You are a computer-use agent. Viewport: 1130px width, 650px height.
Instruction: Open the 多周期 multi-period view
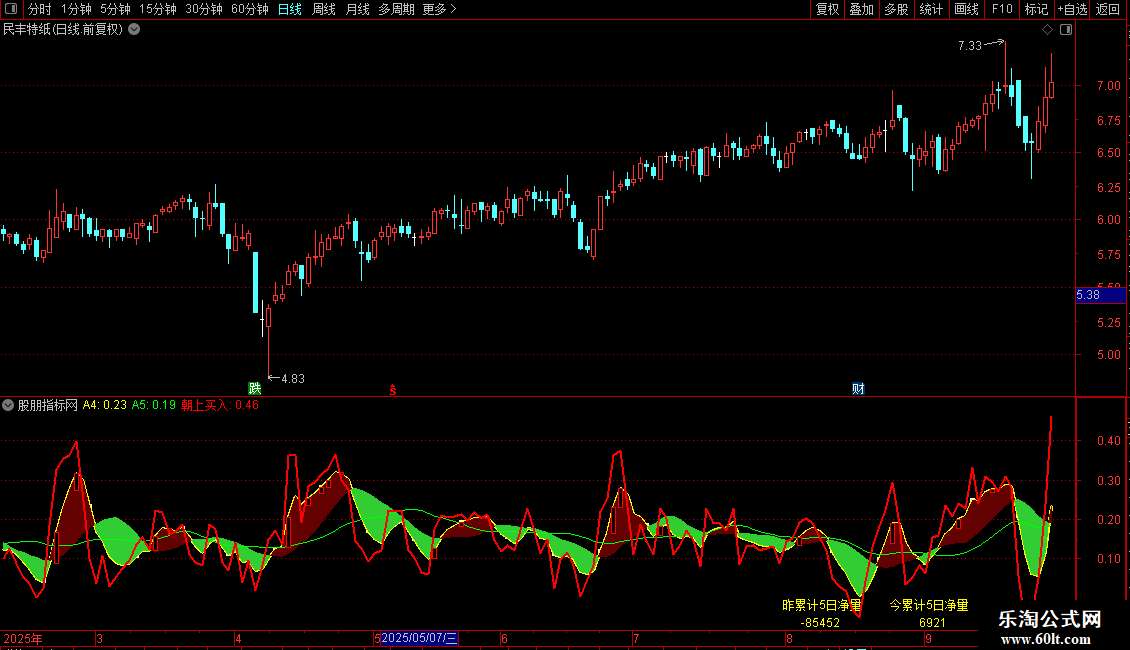click(x=396, y=9)
